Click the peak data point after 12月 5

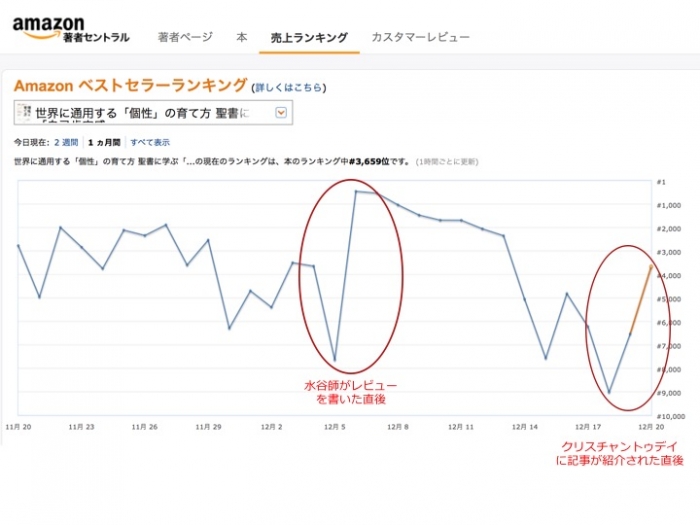(x=356, y=192)
